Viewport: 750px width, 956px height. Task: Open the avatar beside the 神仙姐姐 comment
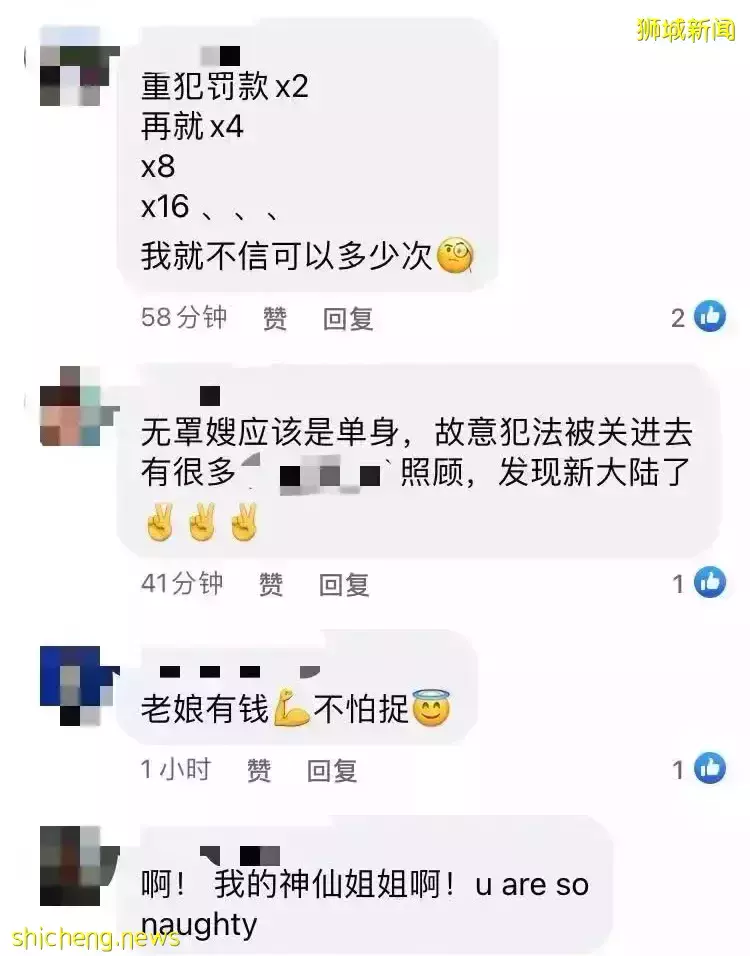[70, 866]
